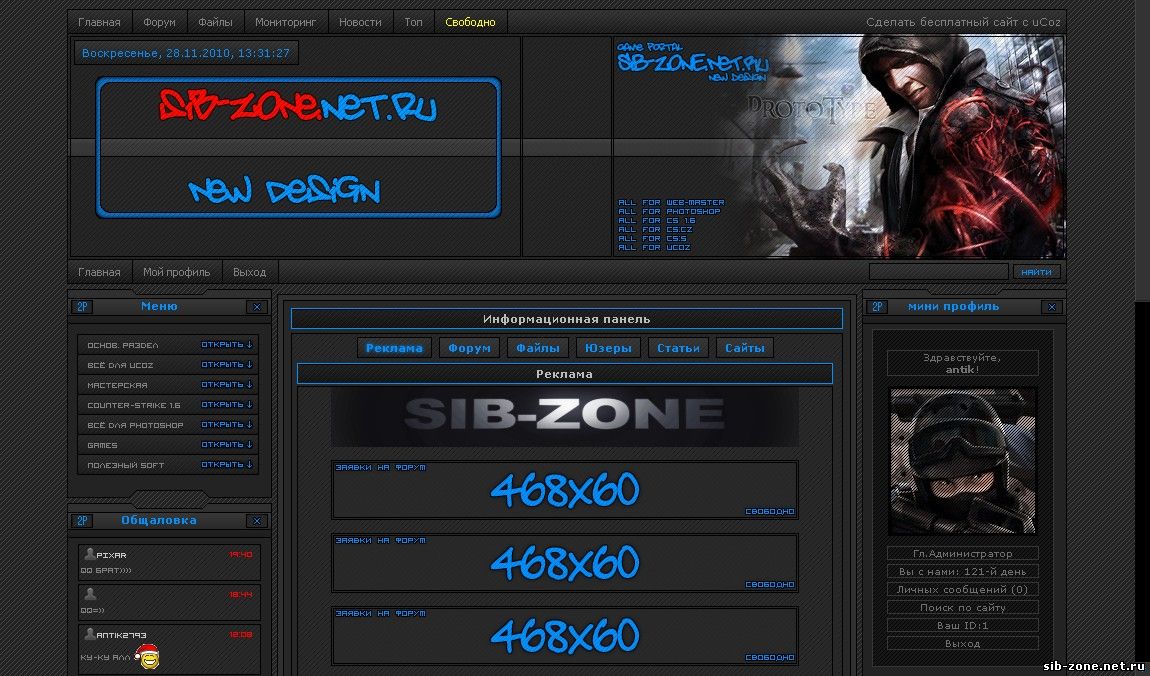This screenshot has width=1150, height=676.
Task: Click the 2P icon beside Меню header
Action: coord(83,307)
